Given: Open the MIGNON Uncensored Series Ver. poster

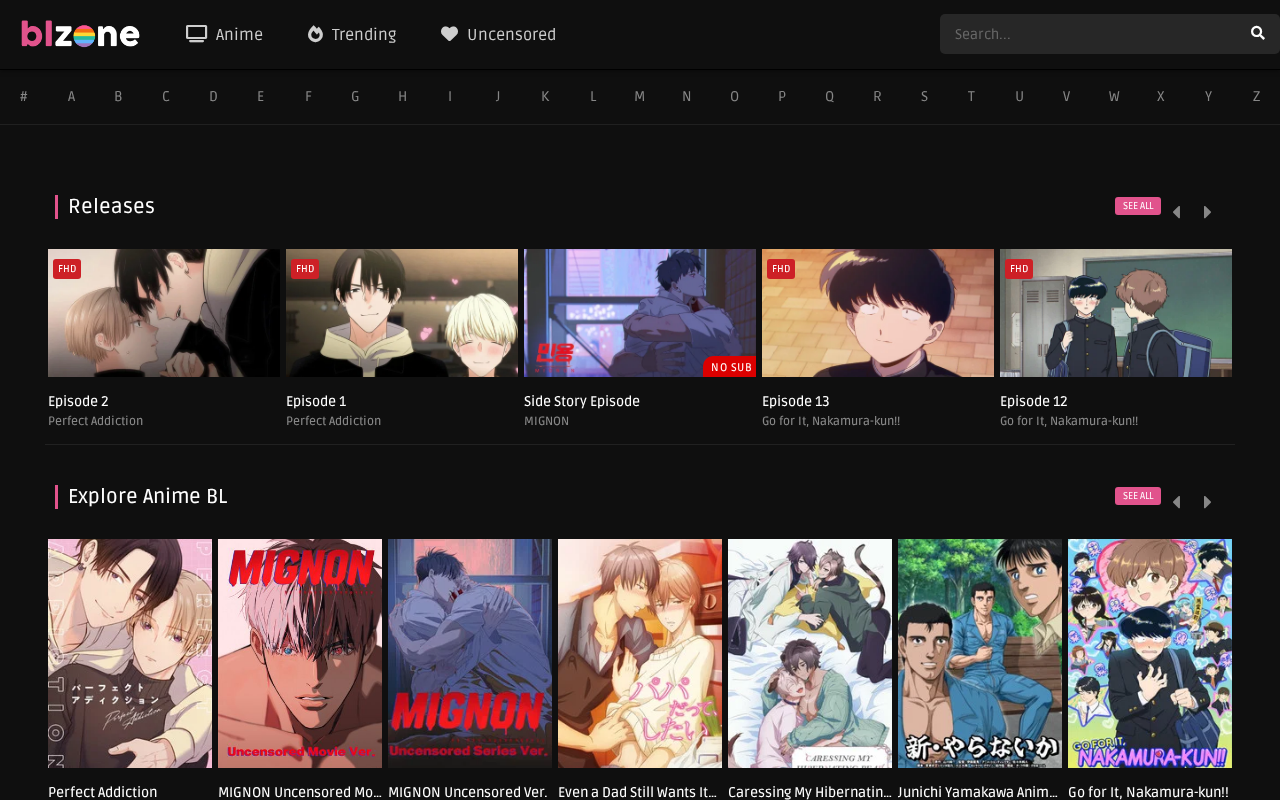Looking at the screenshot, I should coord(470,653).
